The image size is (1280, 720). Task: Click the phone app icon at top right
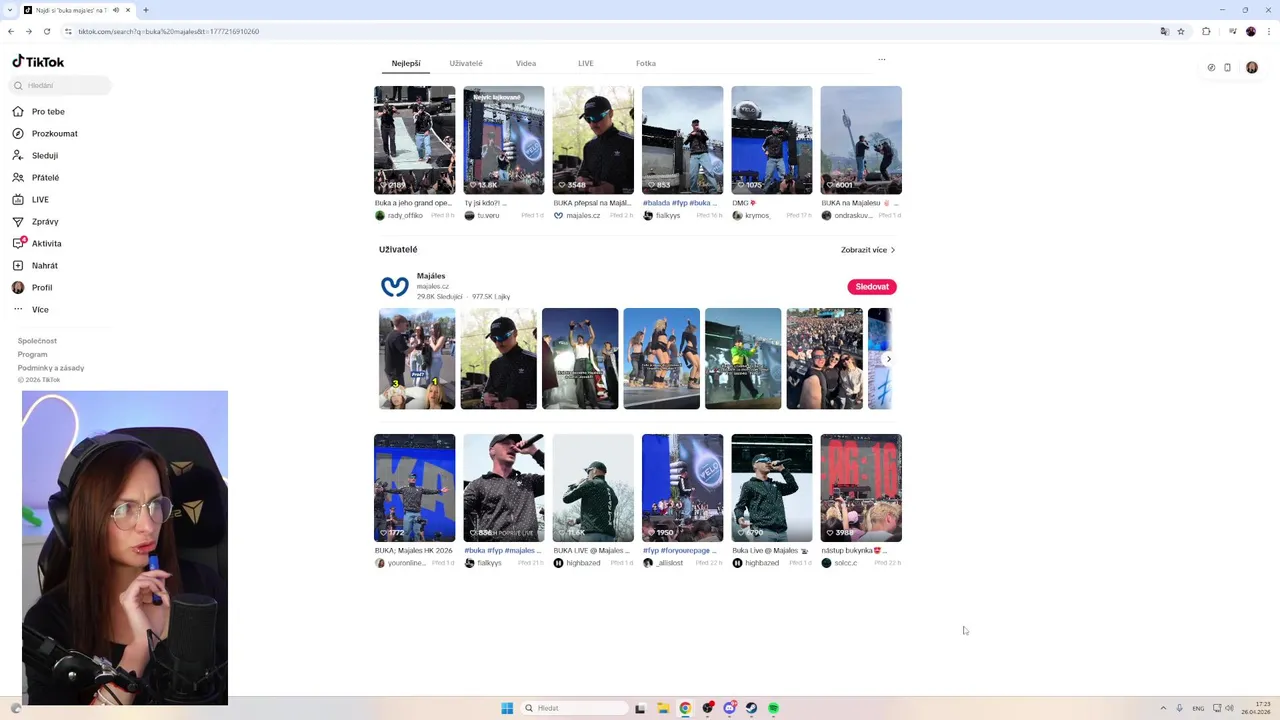point(1228,68)
